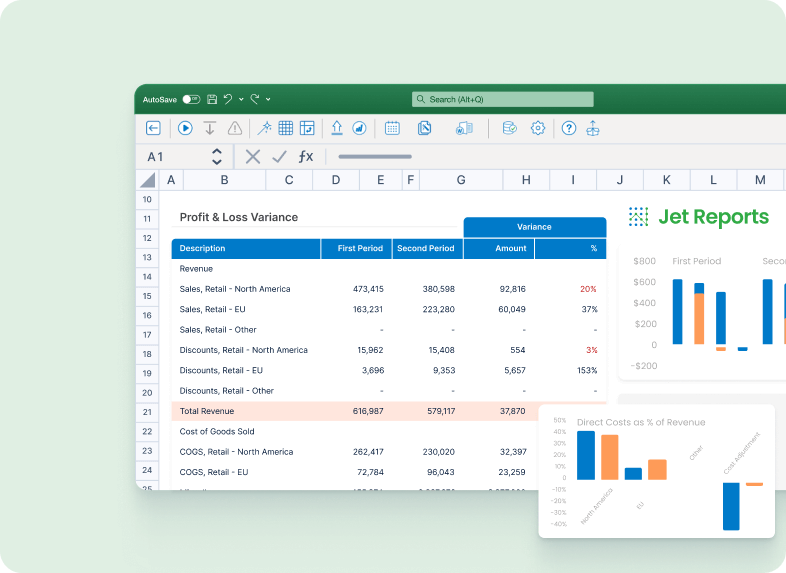Image resolution: width=786 pixels, height=573 pixels.
Task: Click the table grid icon in toolbar
Action: pyautogui.click(x=286, y=128)
